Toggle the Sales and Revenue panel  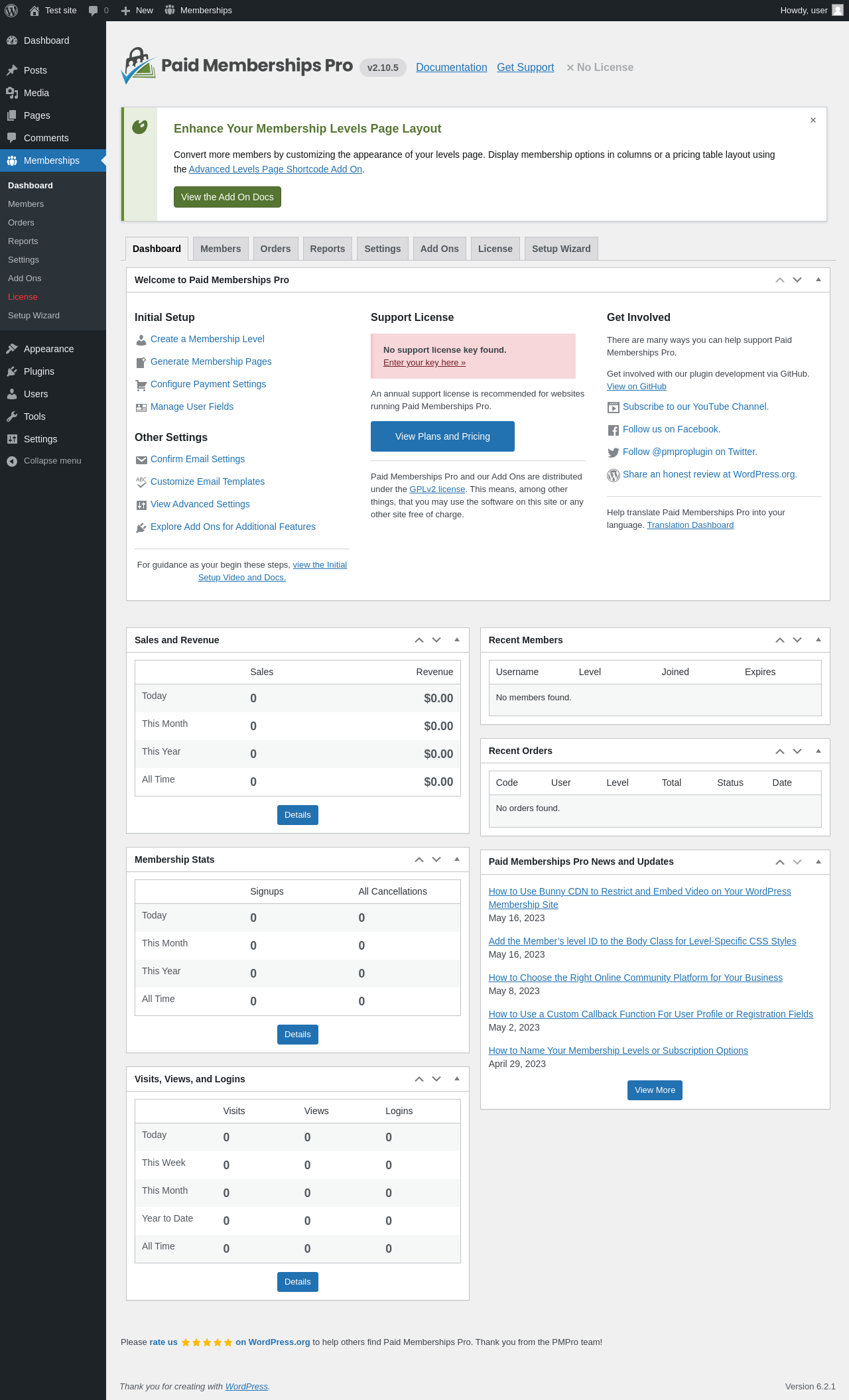(457, 640)
